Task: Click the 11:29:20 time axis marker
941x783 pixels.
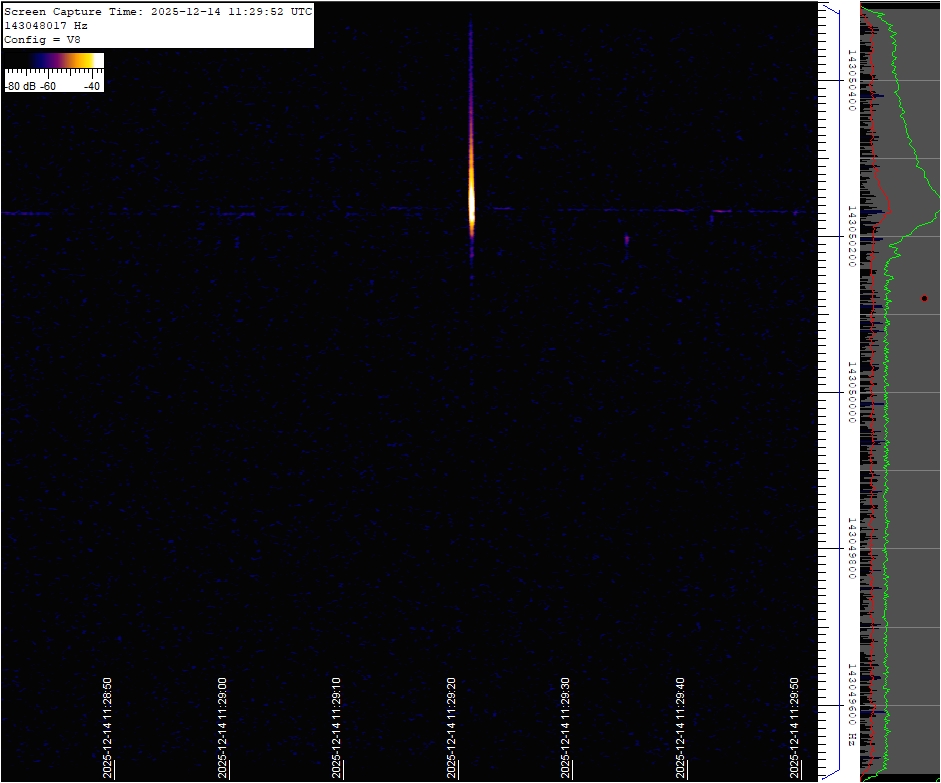Action: coord(452,728)
